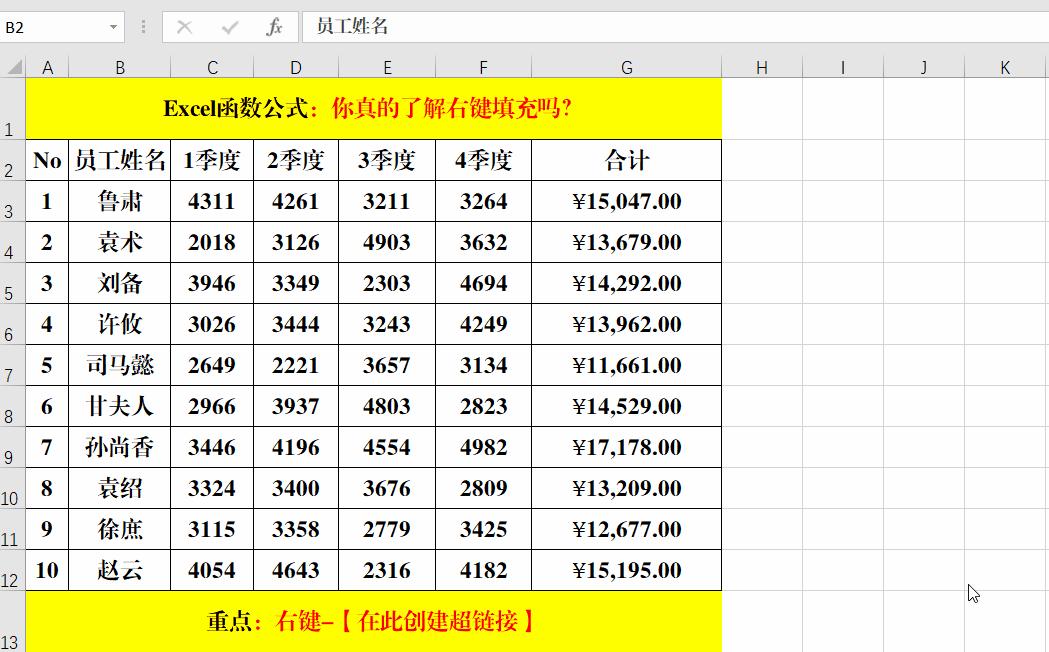This screenshot has height=652, width=1049.
Task: Select column G header
Action: [x=626, y=67]
